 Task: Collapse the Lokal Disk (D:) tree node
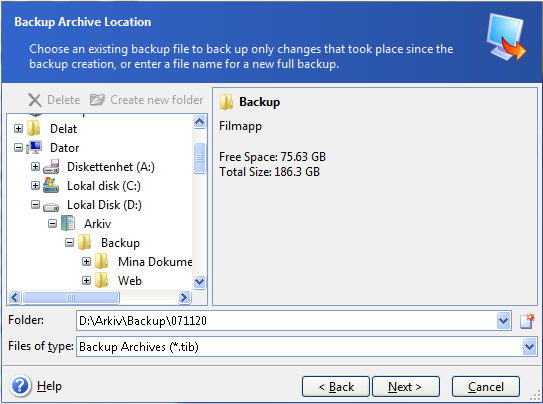(35, 205)
